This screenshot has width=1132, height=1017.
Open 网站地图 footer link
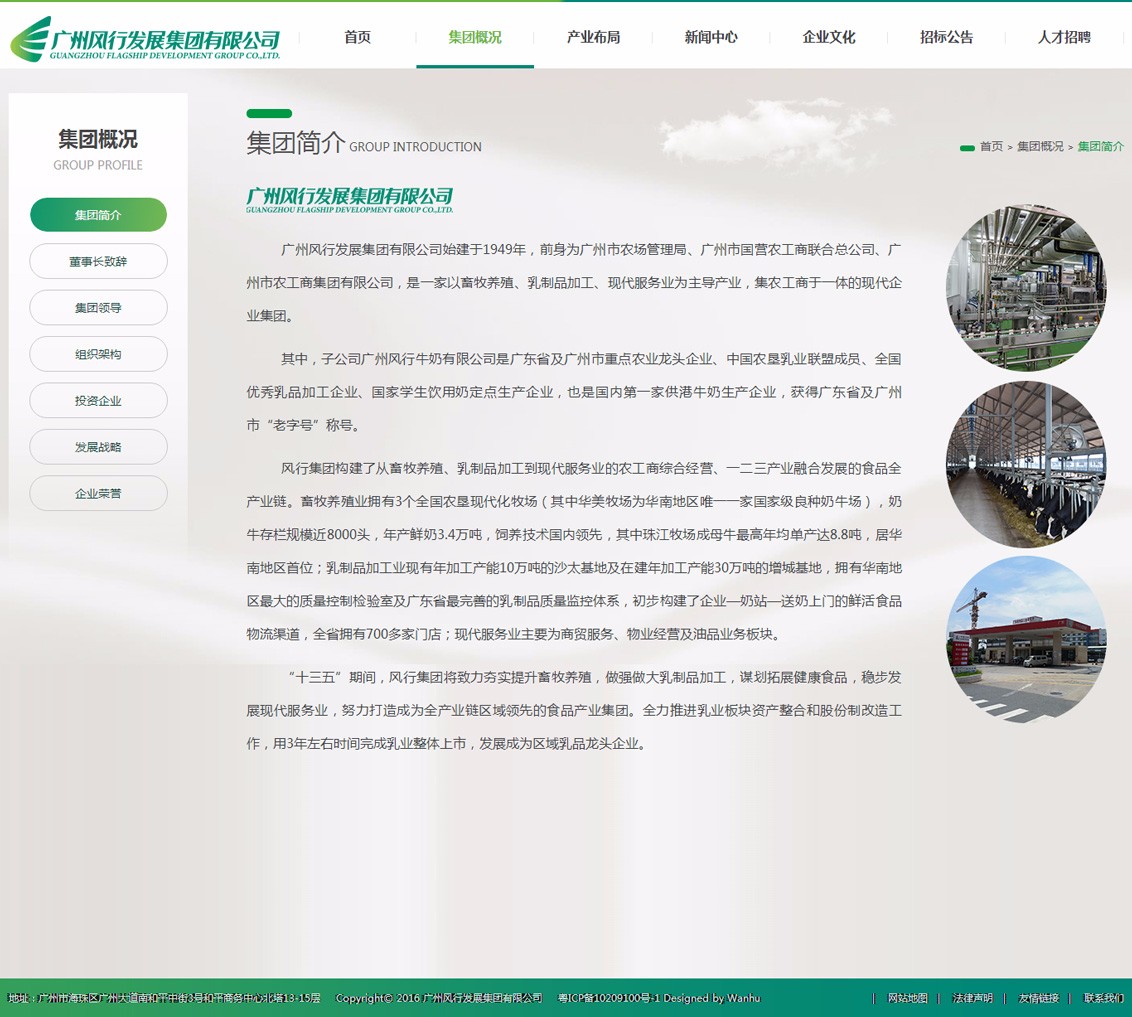click(x=907, y=998)
